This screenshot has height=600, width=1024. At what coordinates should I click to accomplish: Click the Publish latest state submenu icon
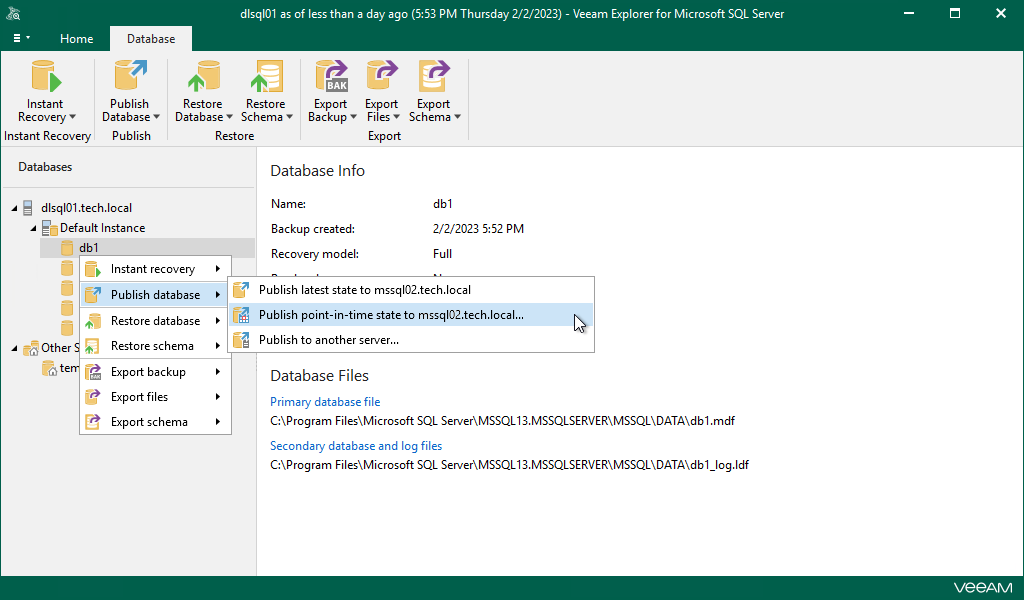(x=241, y=290)
